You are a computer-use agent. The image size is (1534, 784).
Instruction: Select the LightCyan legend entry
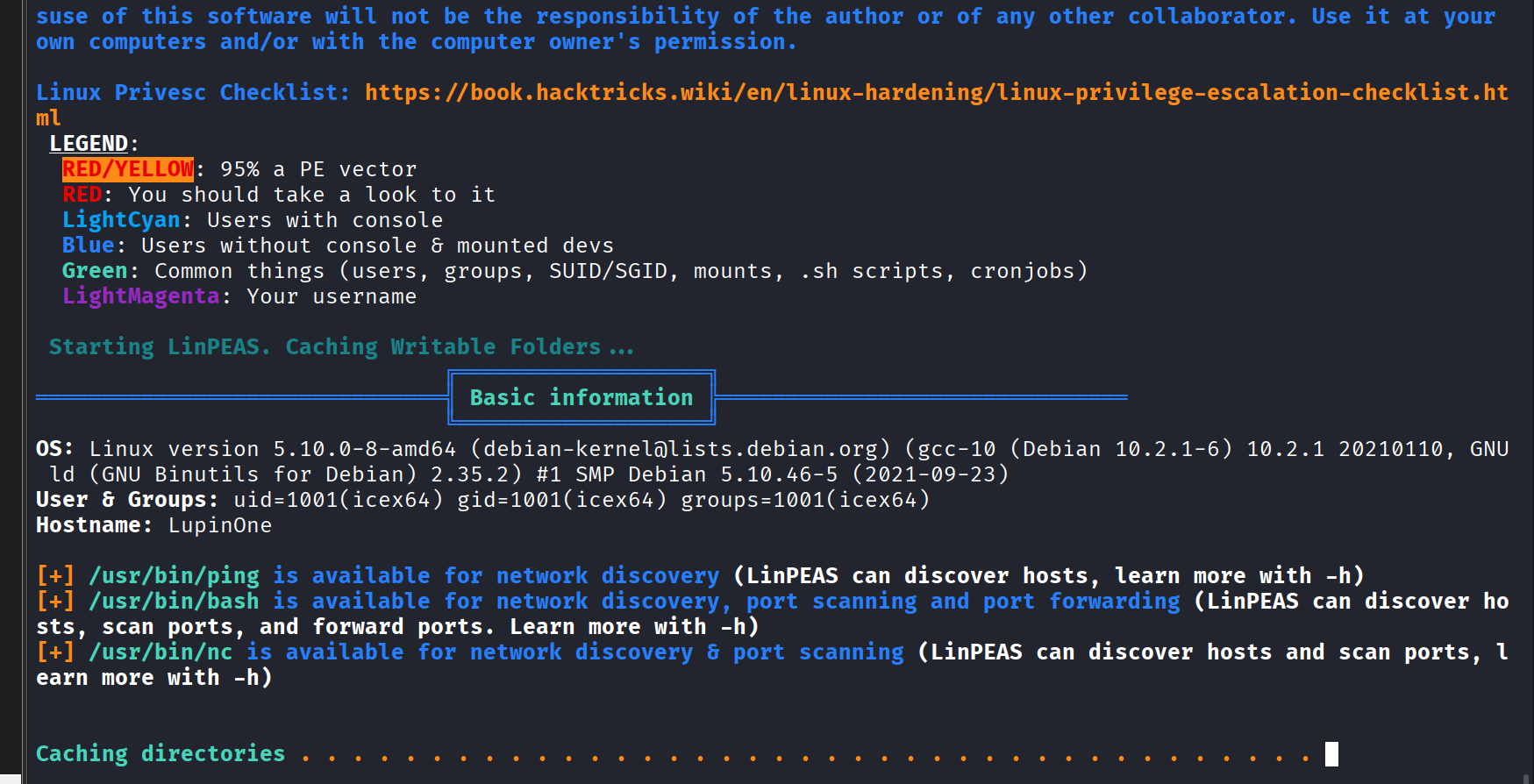coord(121,220)
